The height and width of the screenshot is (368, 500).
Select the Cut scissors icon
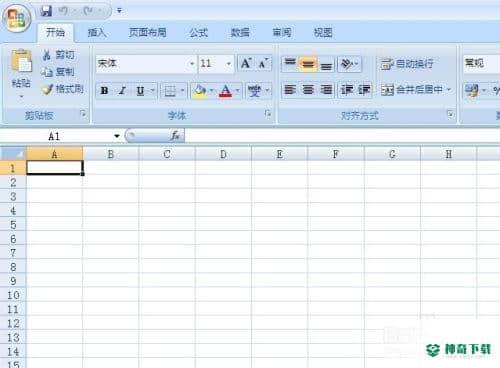[47, 55]
